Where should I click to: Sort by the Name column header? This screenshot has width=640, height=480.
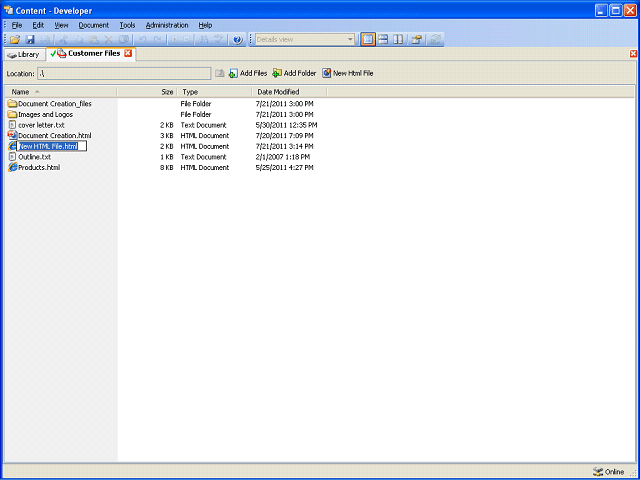[x=61, y=92]
